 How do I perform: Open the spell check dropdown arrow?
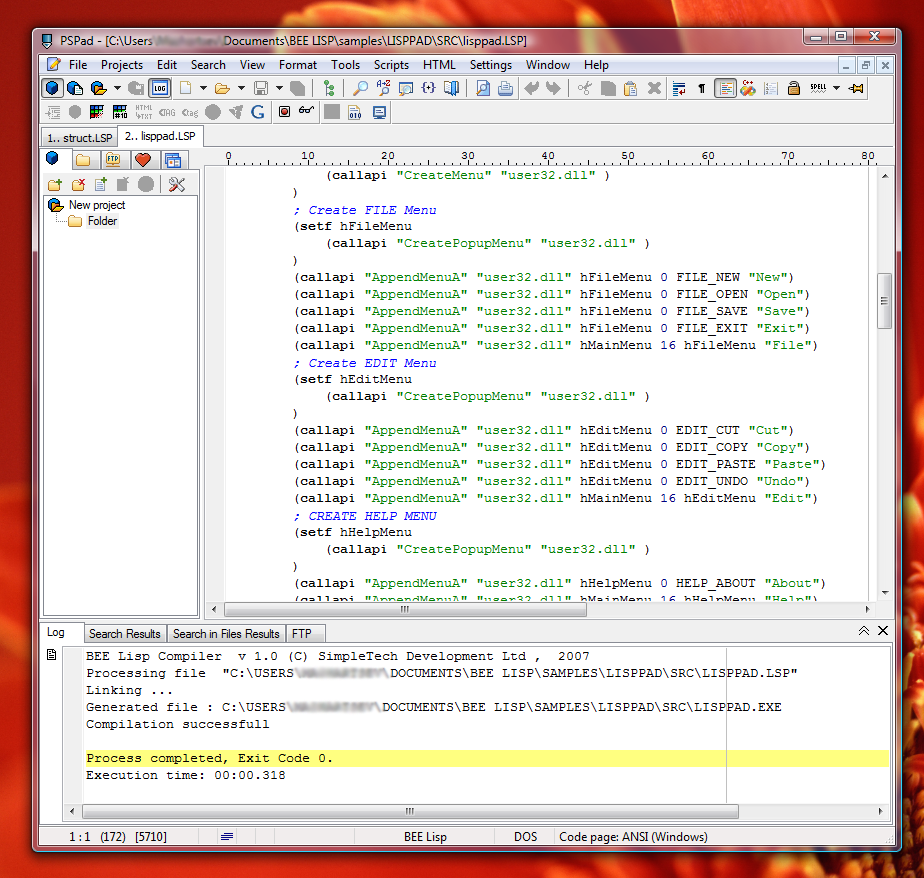[836, 88]
